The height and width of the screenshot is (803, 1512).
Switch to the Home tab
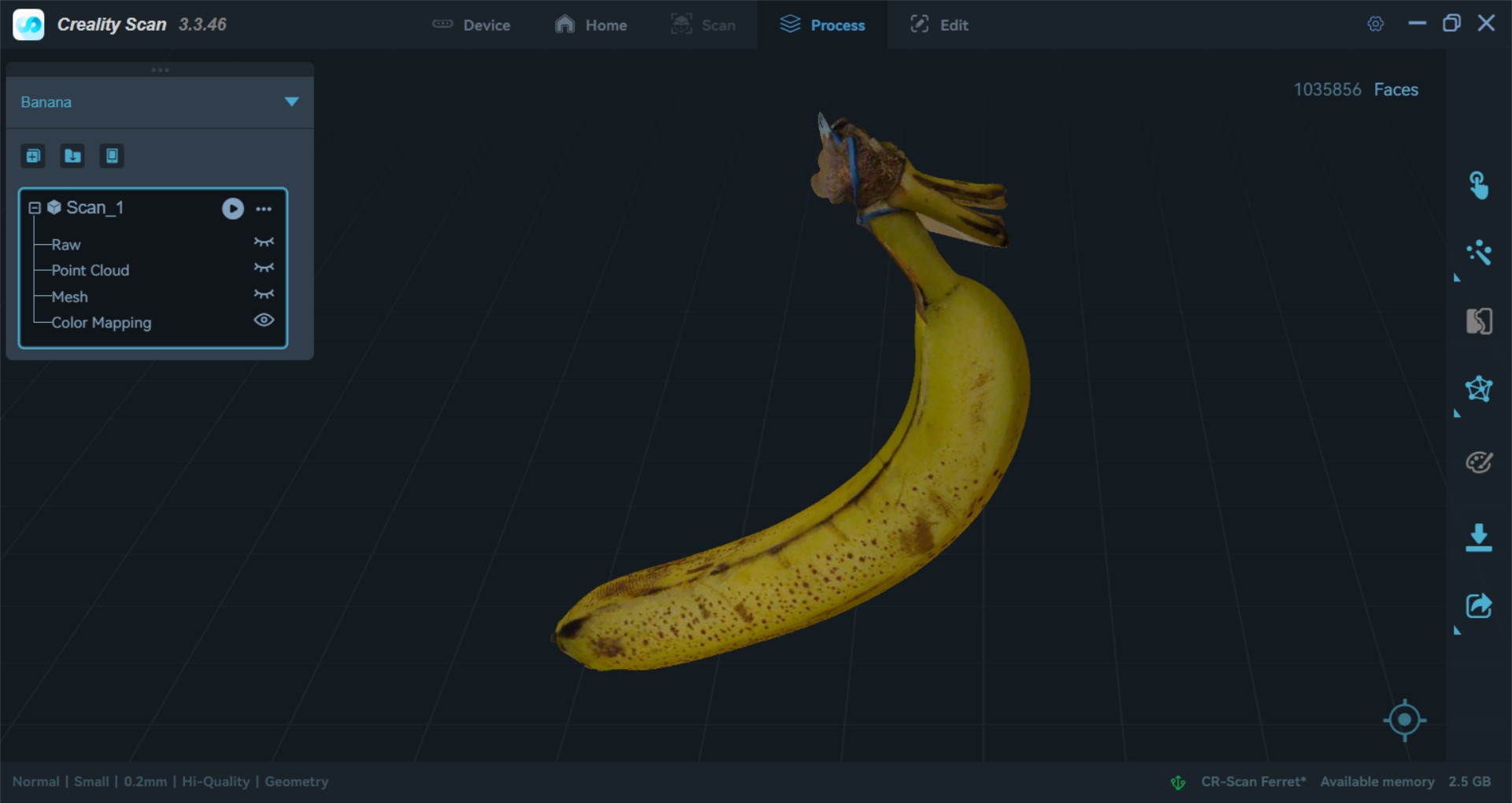[591, 25]
